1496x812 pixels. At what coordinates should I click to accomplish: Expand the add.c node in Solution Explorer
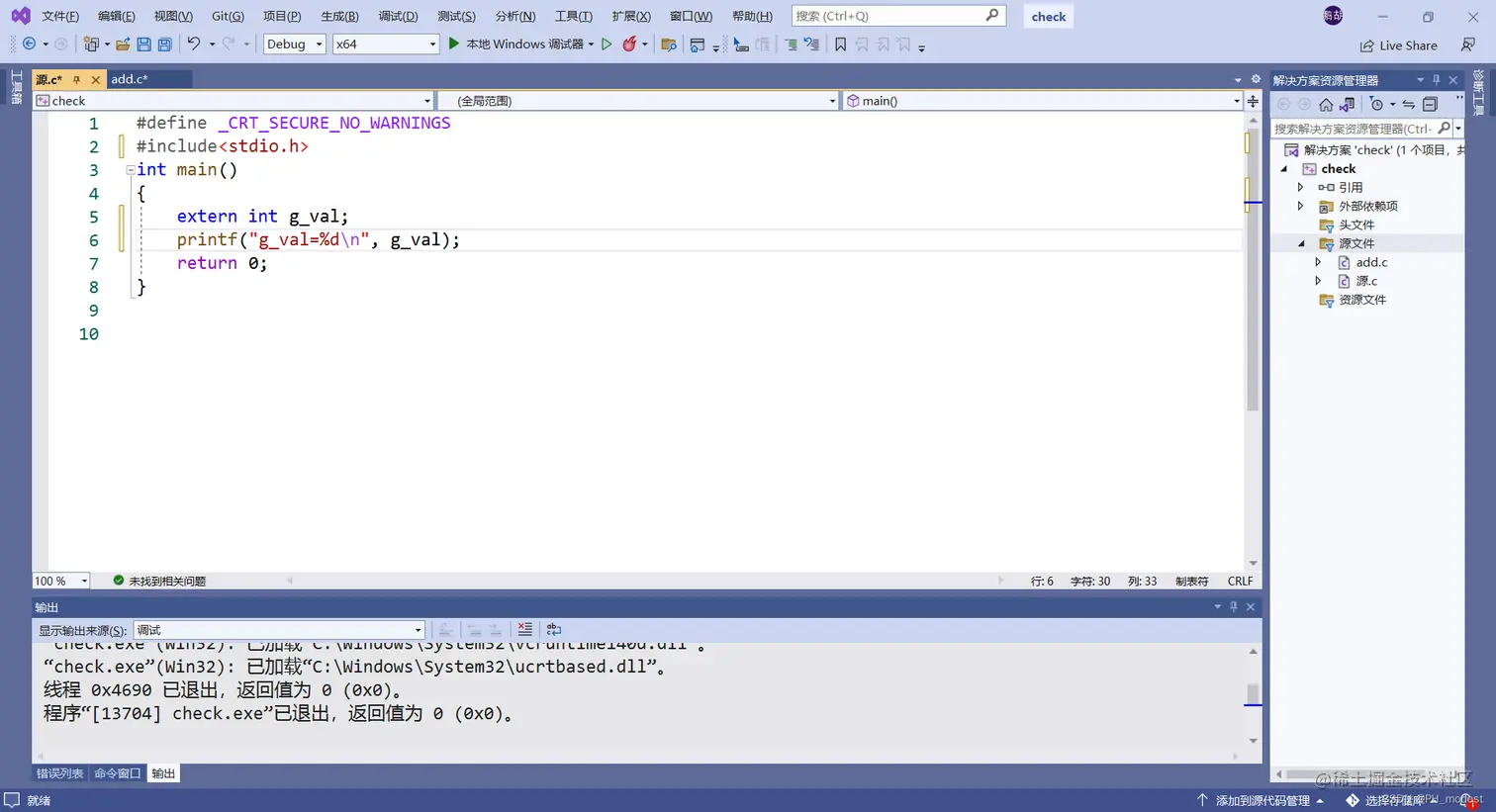click(x=1318, y=263)
